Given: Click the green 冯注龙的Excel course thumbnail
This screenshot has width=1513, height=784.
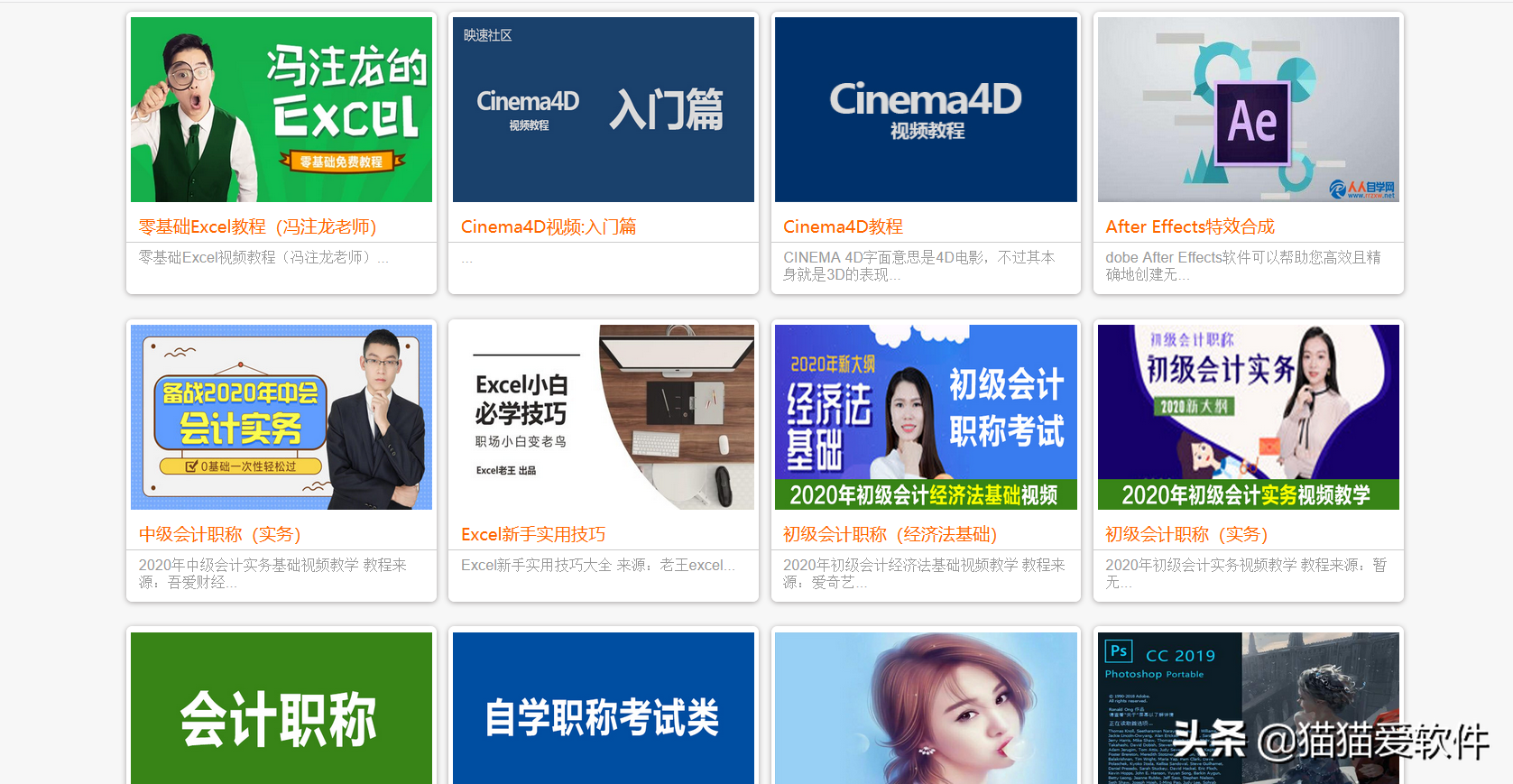Looking at the screenshot, I should click(281, 109).
